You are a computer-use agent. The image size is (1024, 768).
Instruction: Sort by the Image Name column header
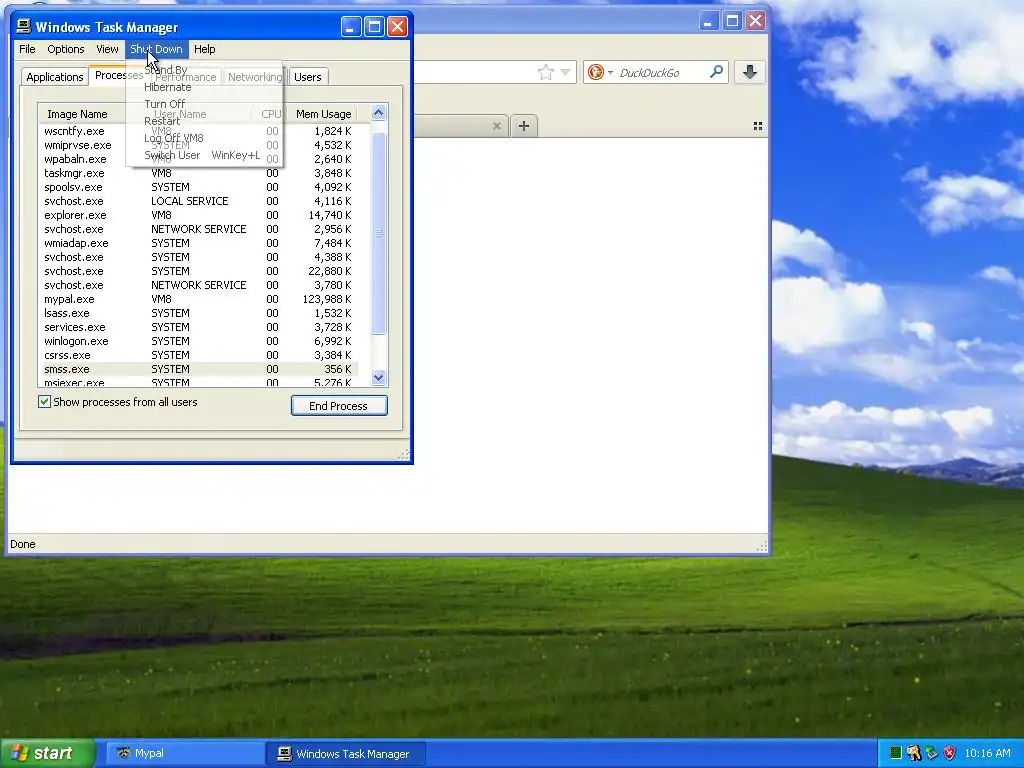[x=82, y=114]
